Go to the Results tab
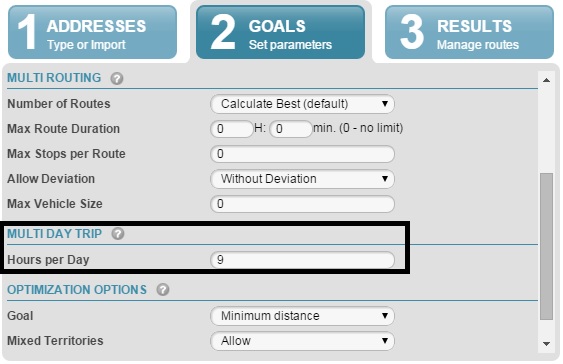The height and width of the screenshot is (364, 563). [x=469, y=32]
